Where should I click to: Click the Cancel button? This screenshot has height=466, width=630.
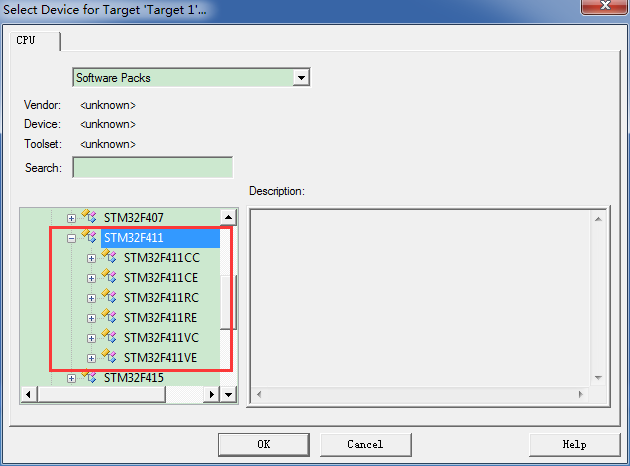(x=365, y=444)
